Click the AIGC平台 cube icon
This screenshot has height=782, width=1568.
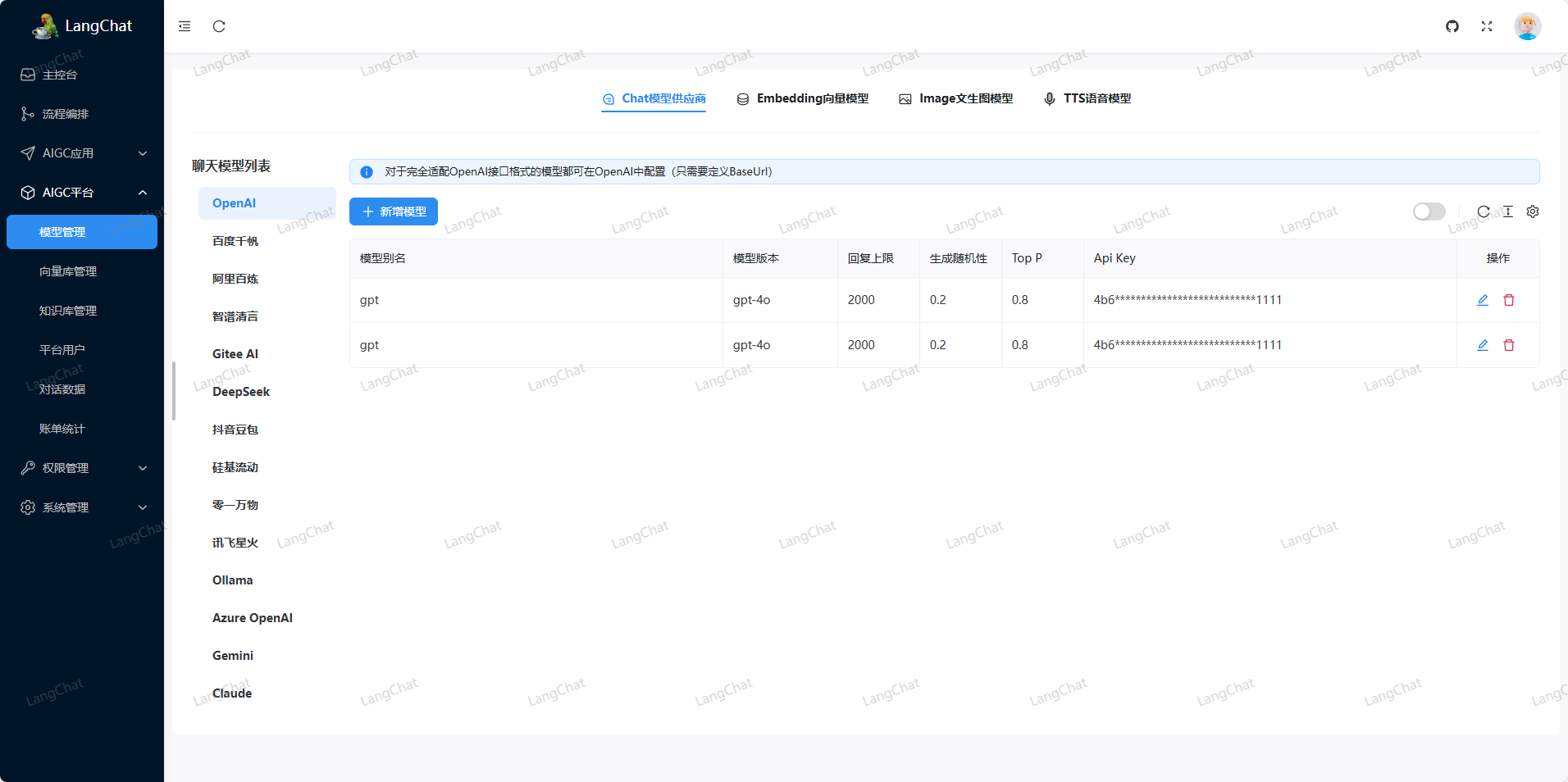tap(28, 193)
